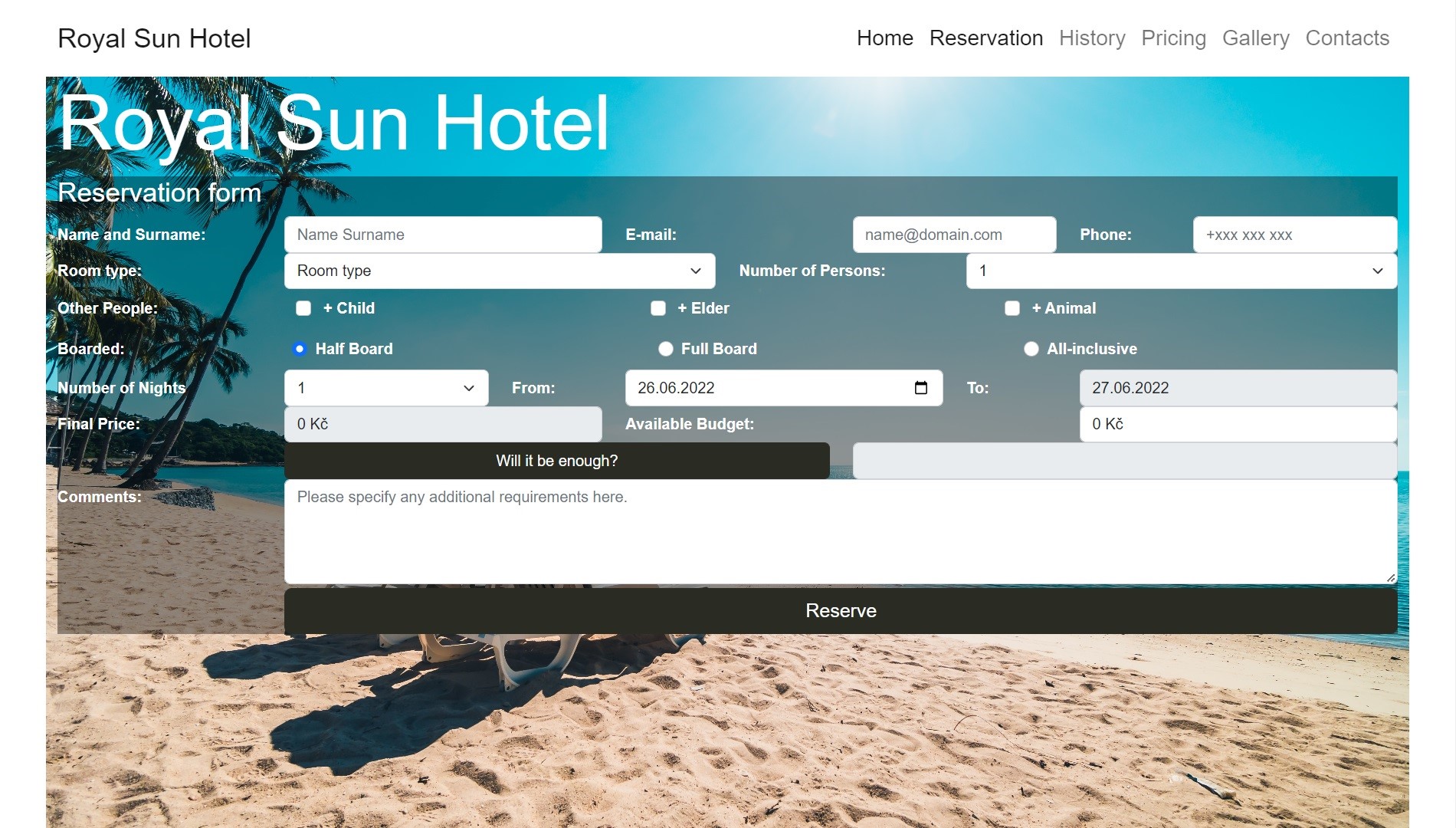Focus the Comments text area

coord(841,532)
